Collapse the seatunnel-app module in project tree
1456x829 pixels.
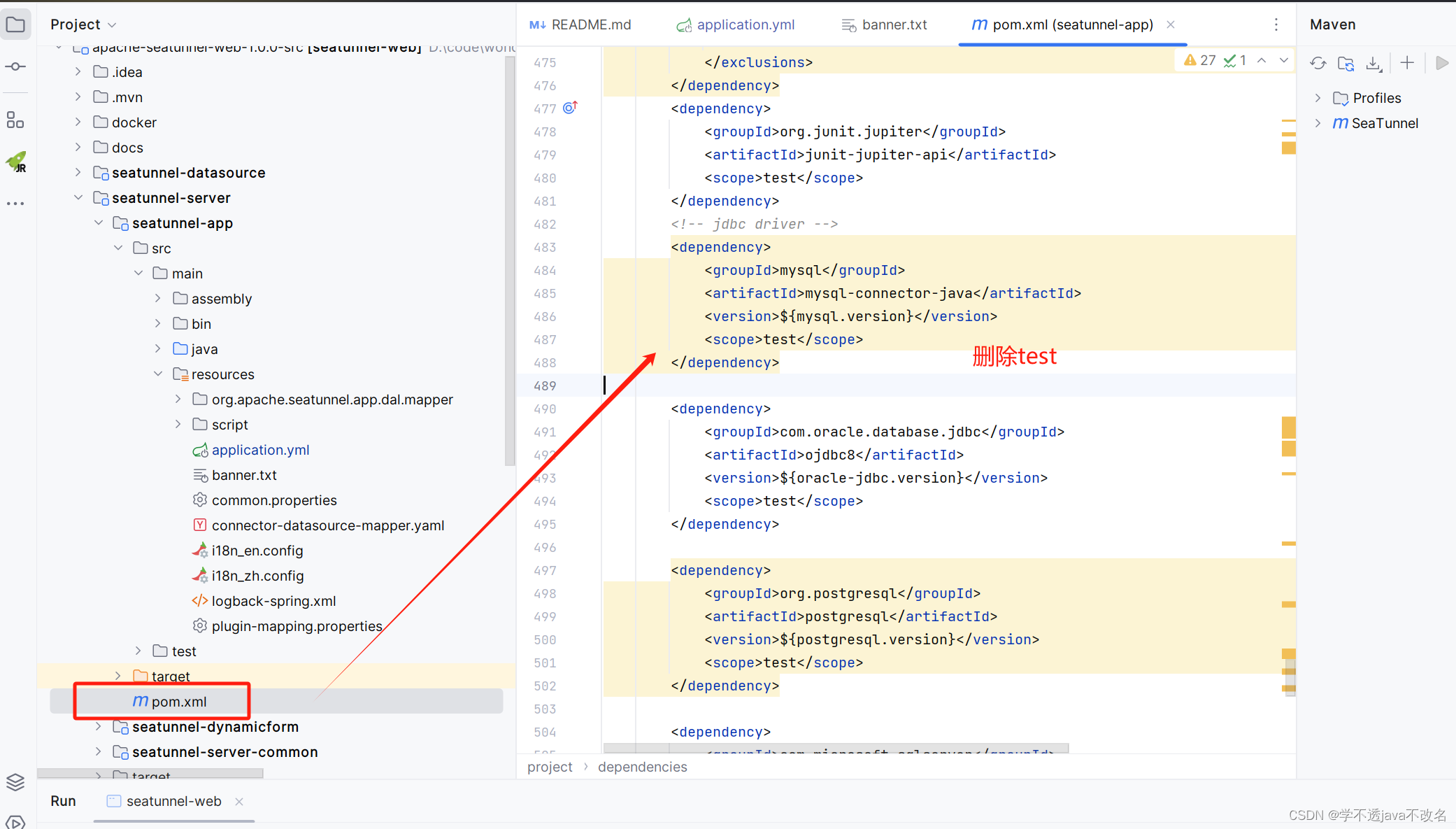pos(98,222)
